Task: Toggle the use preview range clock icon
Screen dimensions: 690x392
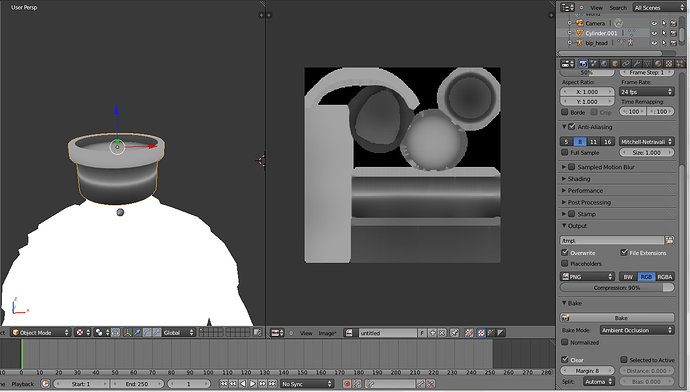Action: (45, 384)
